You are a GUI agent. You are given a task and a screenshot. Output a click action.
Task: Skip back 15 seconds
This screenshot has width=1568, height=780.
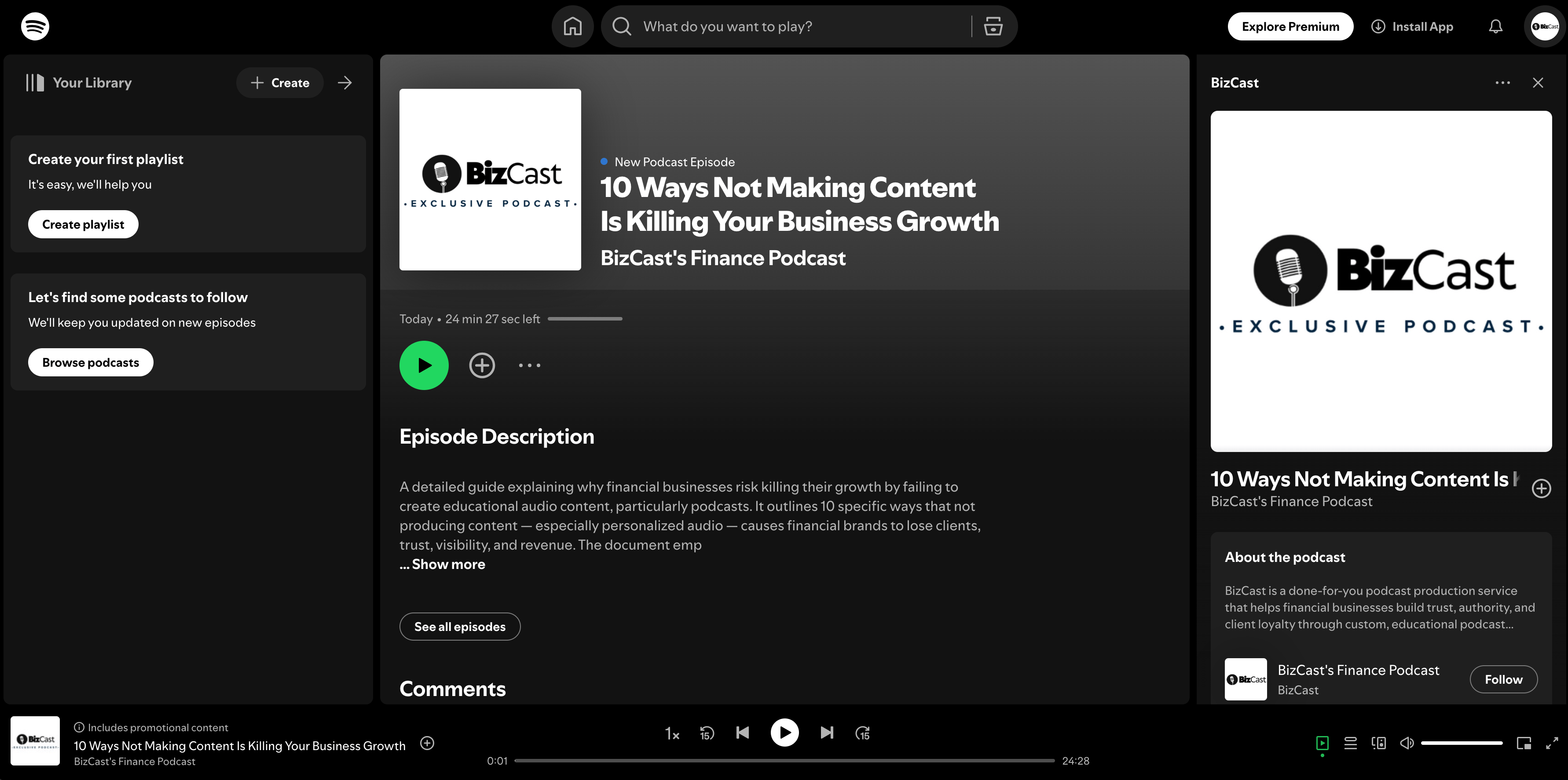707,733
